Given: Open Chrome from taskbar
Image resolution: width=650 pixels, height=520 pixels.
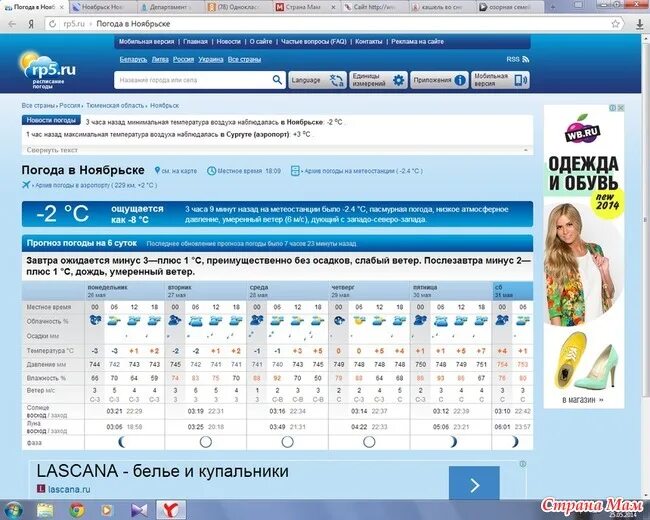Looking at the screenshot, I should (x=77, y=510).
